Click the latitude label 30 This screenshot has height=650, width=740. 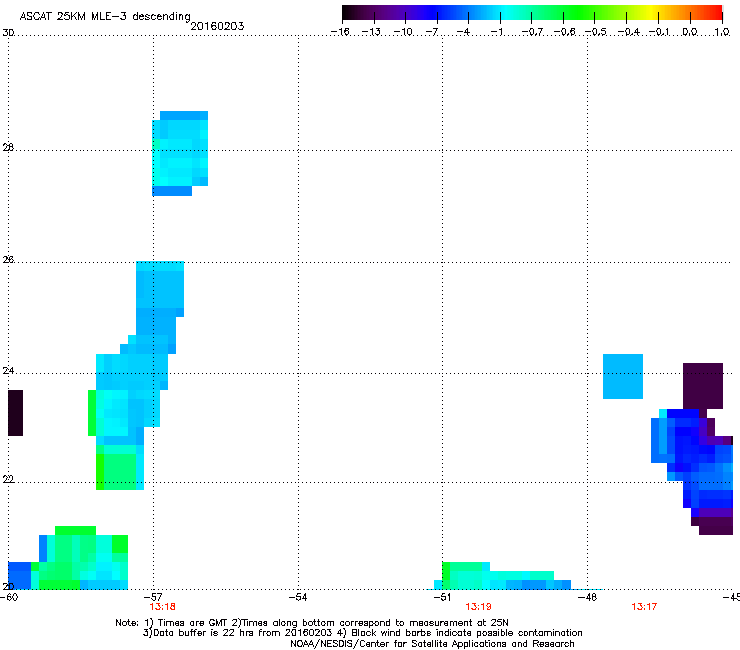point(8,33)
